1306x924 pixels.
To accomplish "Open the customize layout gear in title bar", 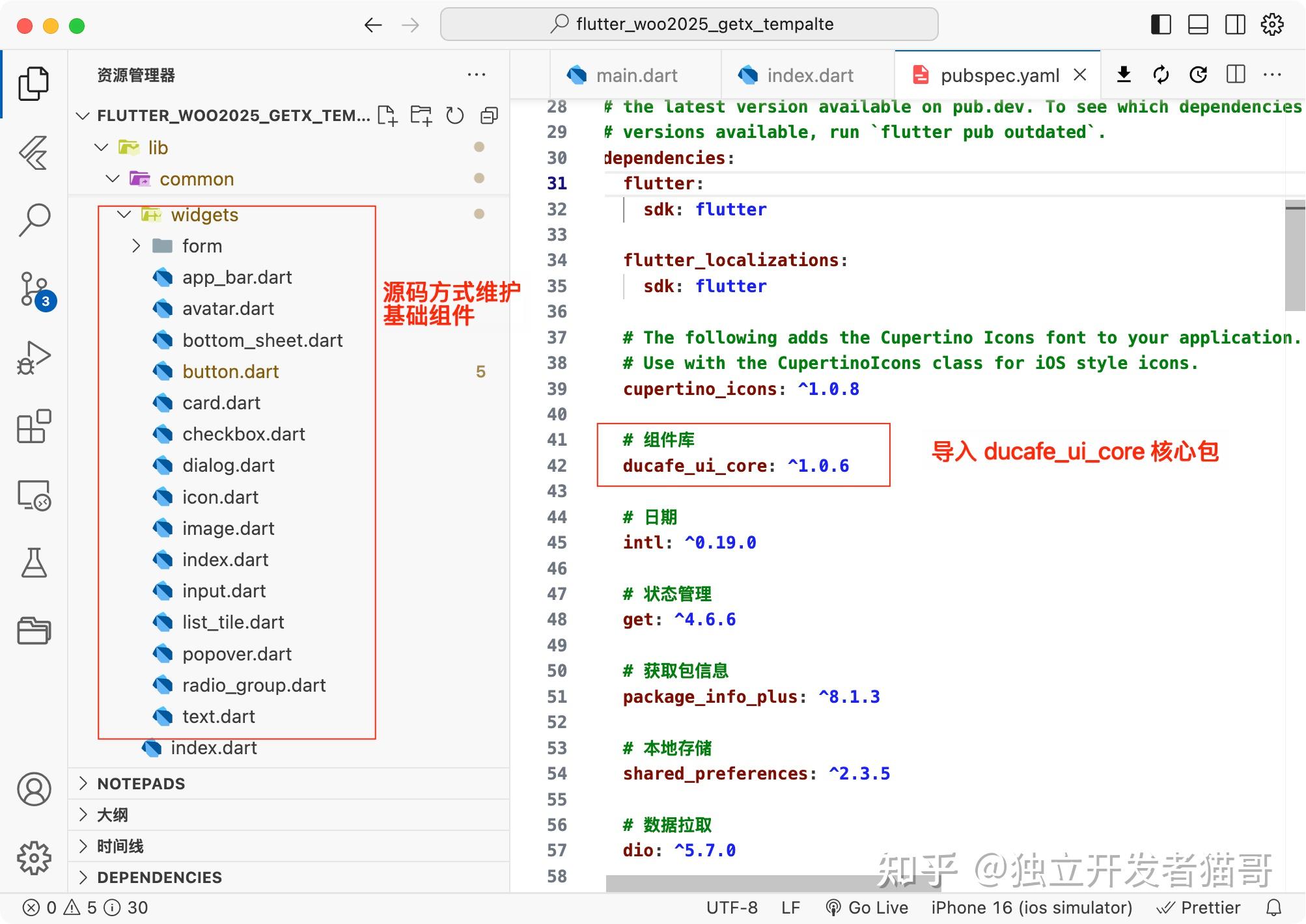I will (x=1272, y=25).
